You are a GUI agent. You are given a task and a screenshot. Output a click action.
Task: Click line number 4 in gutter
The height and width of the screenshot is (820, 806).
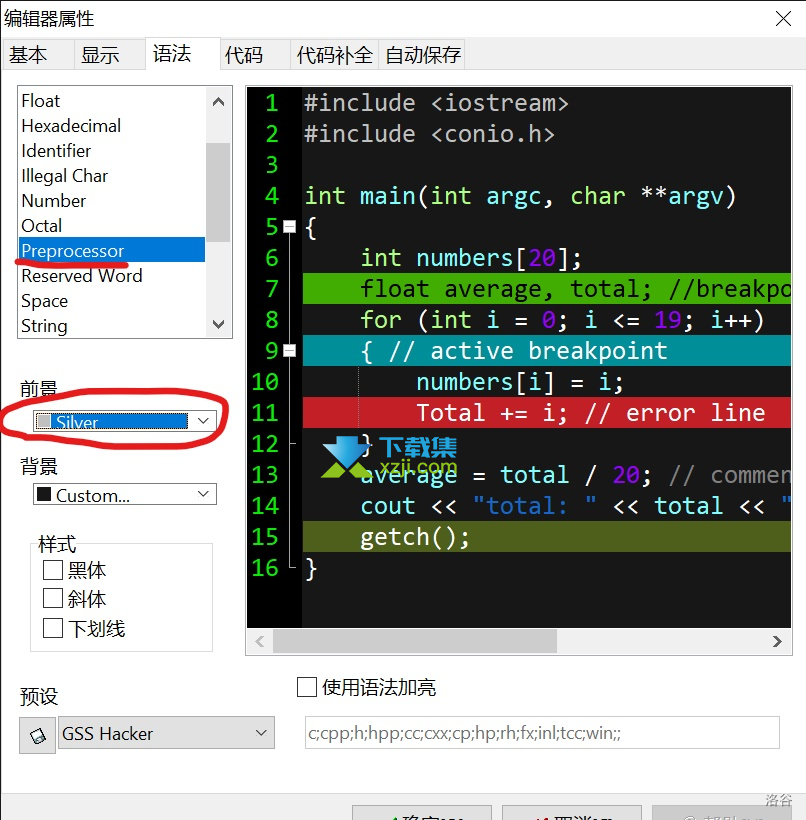click(x=271, y=196)
